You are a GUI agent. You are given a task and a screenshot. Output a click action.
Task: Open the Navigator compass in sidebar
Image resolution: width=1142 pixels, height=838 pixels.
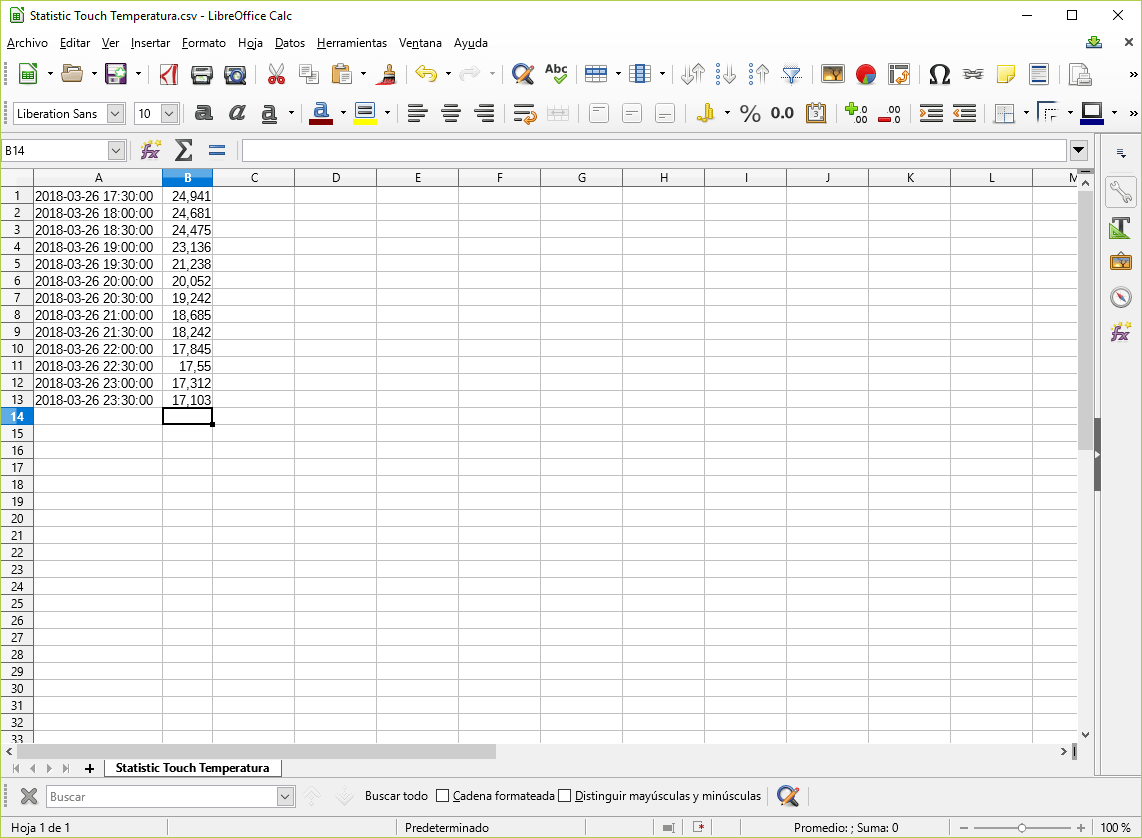pos(1121,297)
